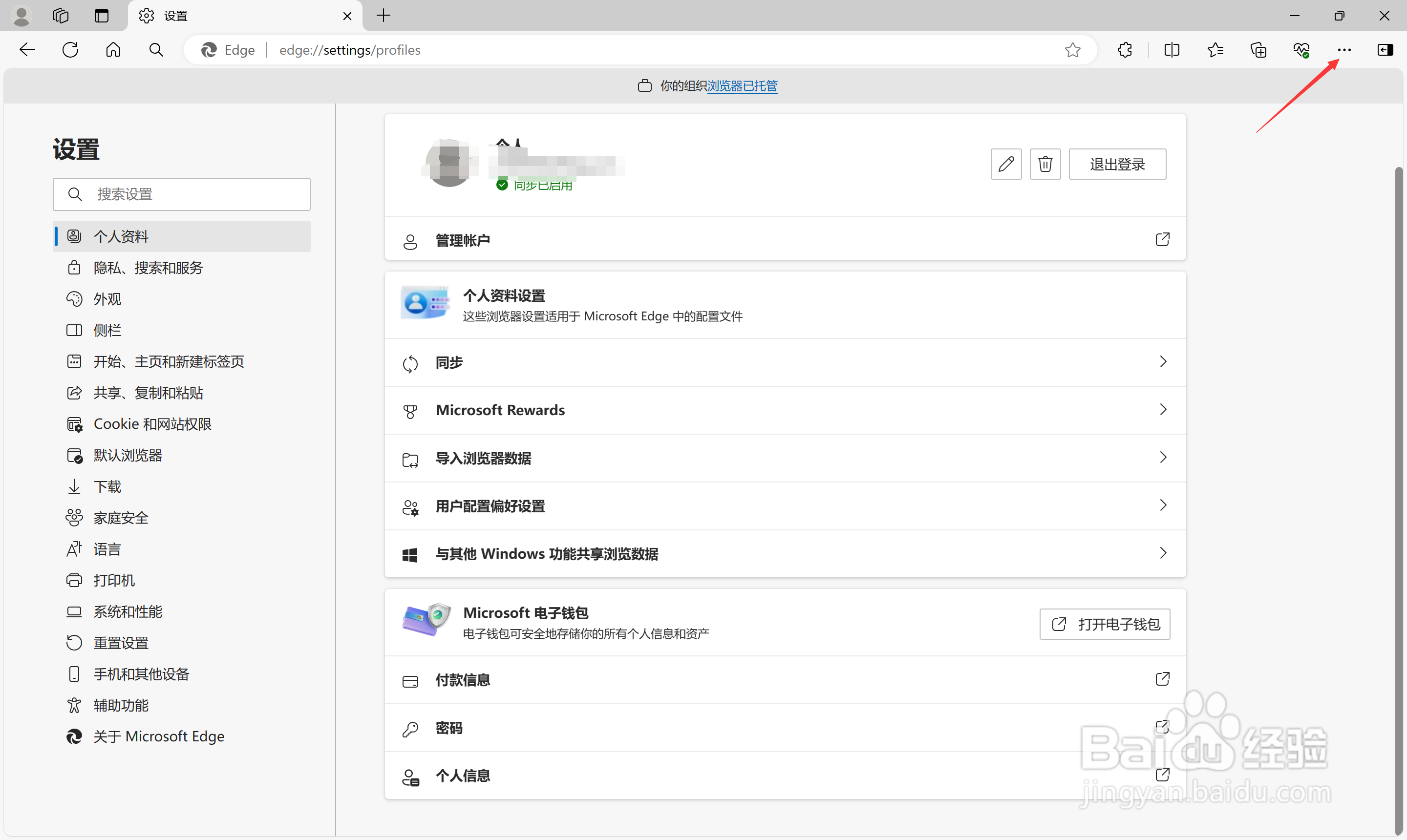Open 密码 row

[x=785, y=728]
